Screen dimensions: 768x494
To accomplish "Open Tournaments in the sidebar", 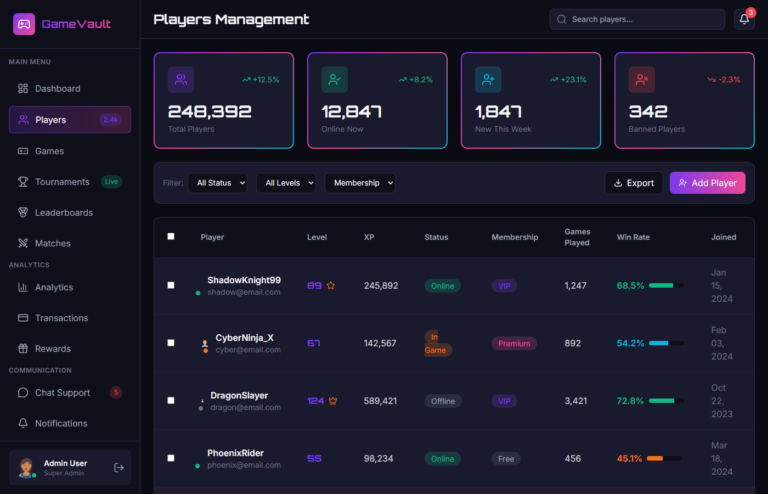I will (62, 182).
